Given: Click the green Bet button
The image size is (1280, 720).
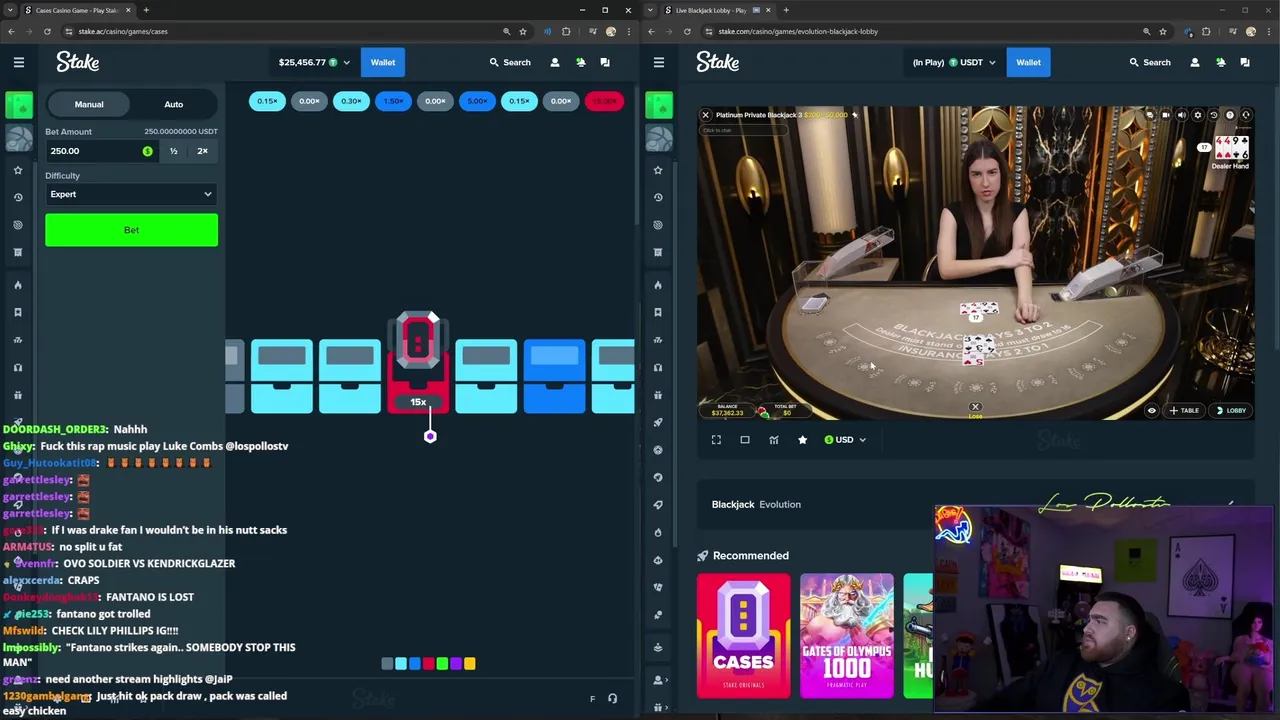Looking at the screenshot, I should click(131, 230).
